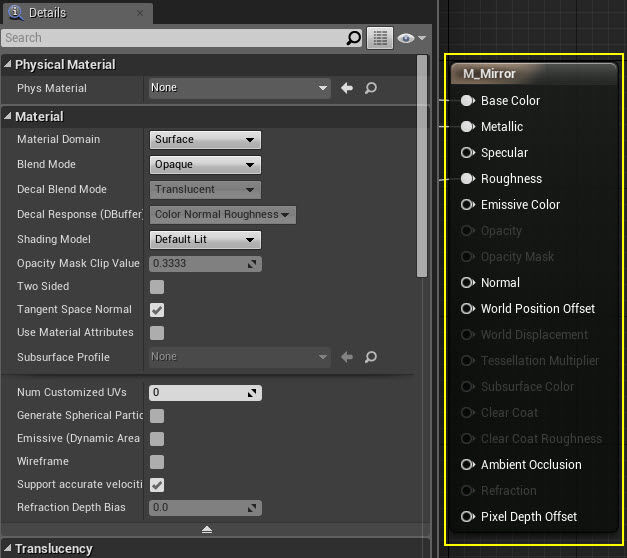Enable the Two Sided checkbox

pyautogui.click(x=157, y=287)
